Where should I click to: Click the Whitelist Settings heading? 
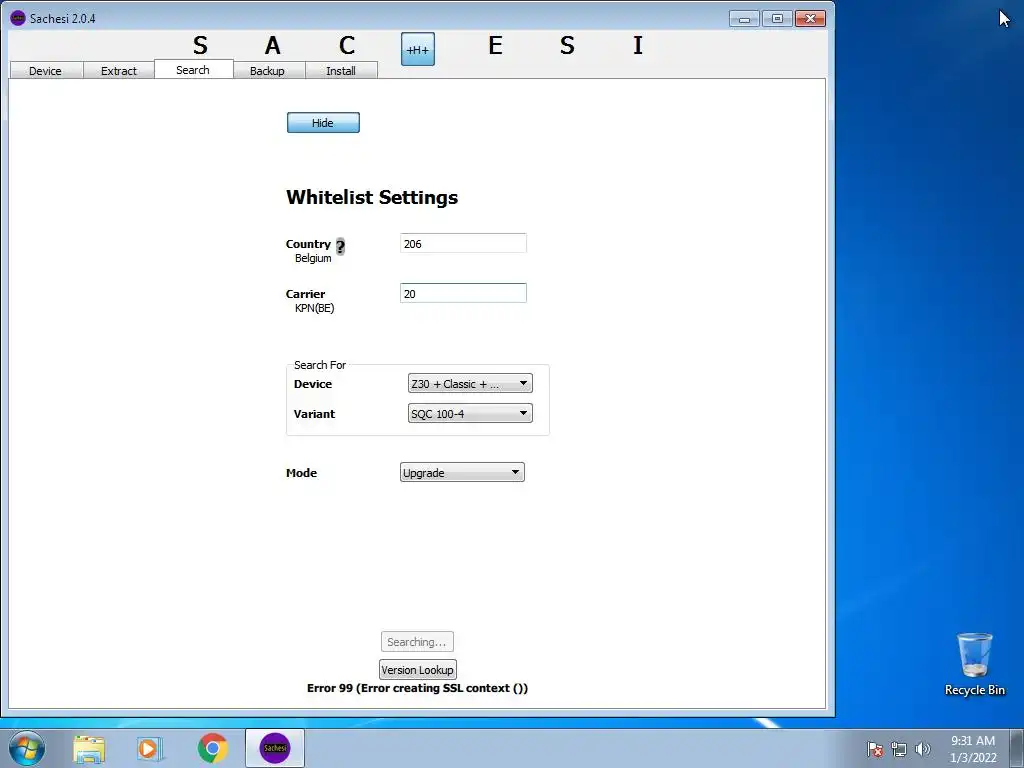tap(372, 197)
